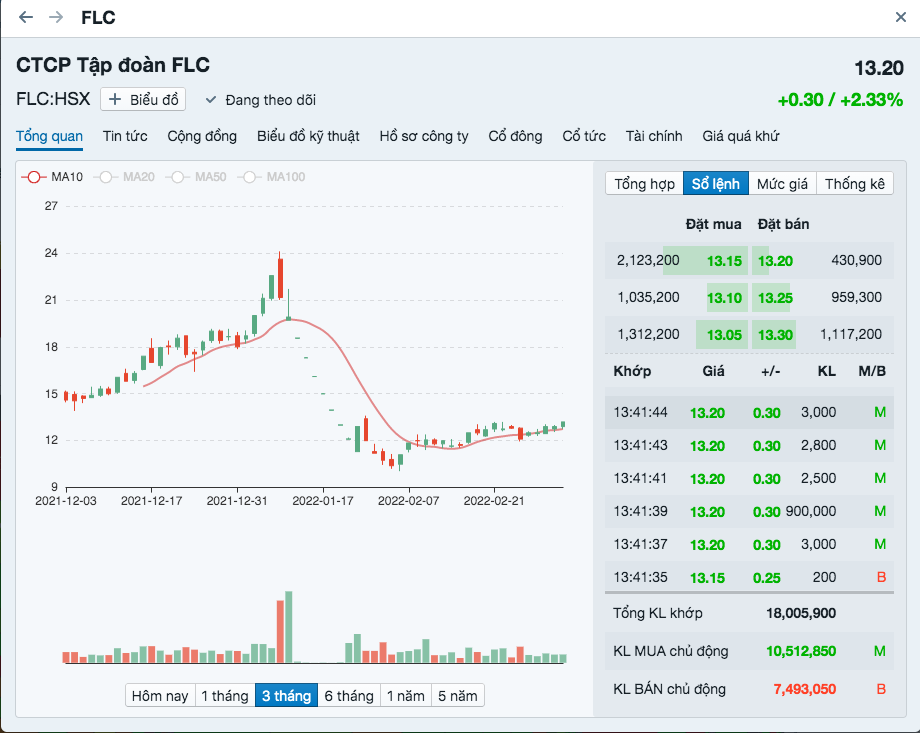Screen dimensions: 920x733
Task: Click the tallest green volume bar
Action: pyautogui.click(x=289, y=627)
